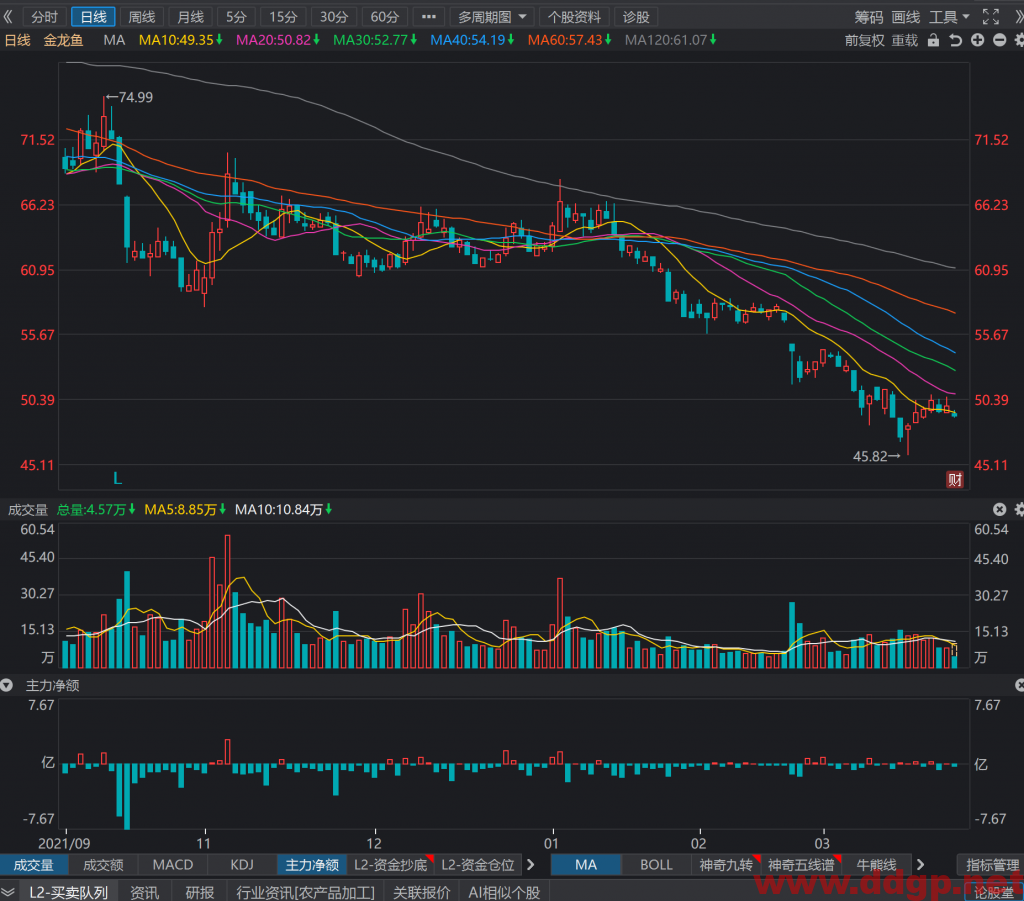Switch to 分时 intraday chart
1024x901 pixels.
coord(44,17)
